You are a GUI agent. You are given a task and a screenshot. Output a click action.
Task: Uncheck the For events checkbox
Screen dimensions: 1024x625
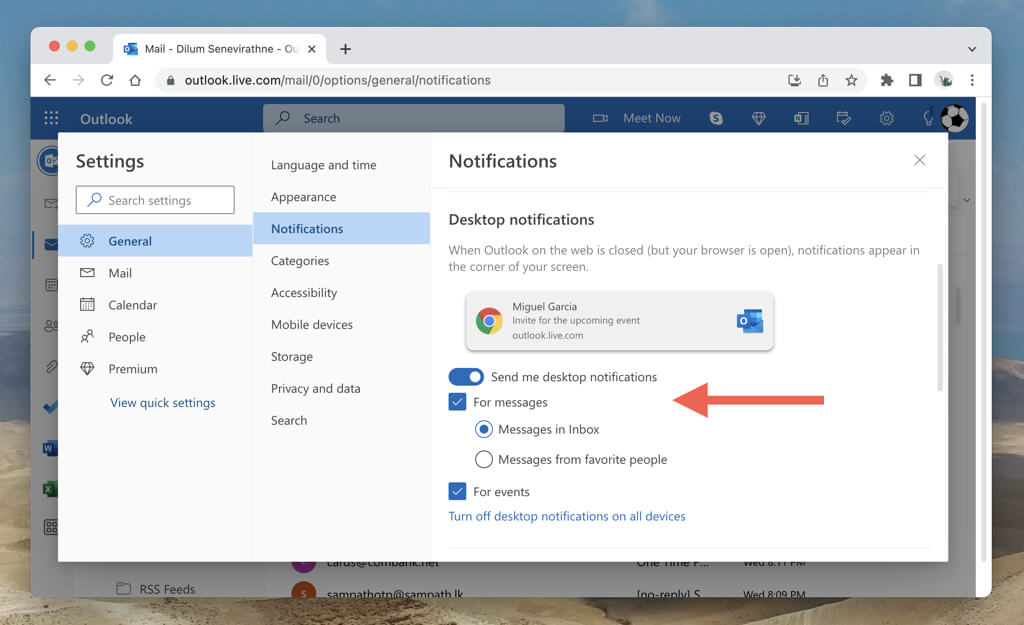point(458,492)
